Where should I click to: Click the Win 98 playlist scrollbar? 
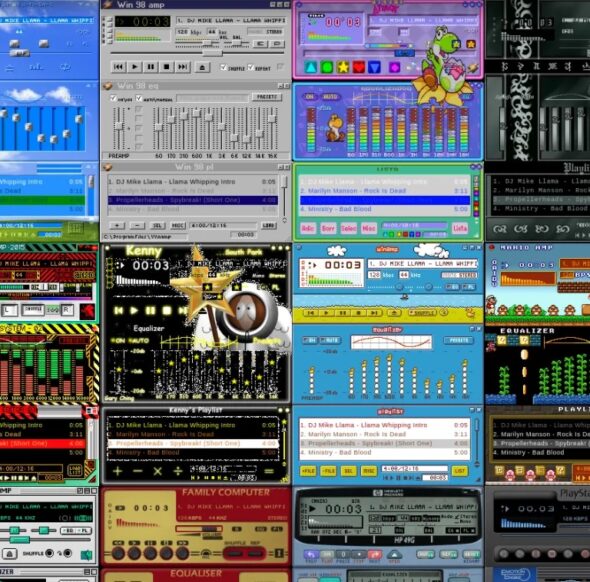(284, 198)
